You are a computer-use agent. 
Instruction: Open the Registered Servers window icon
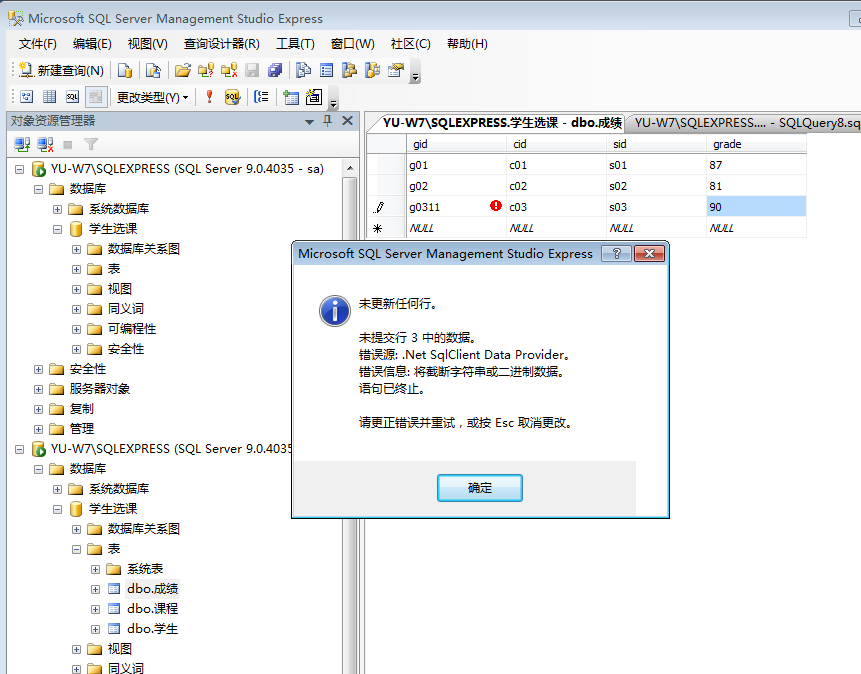point(303,70)
